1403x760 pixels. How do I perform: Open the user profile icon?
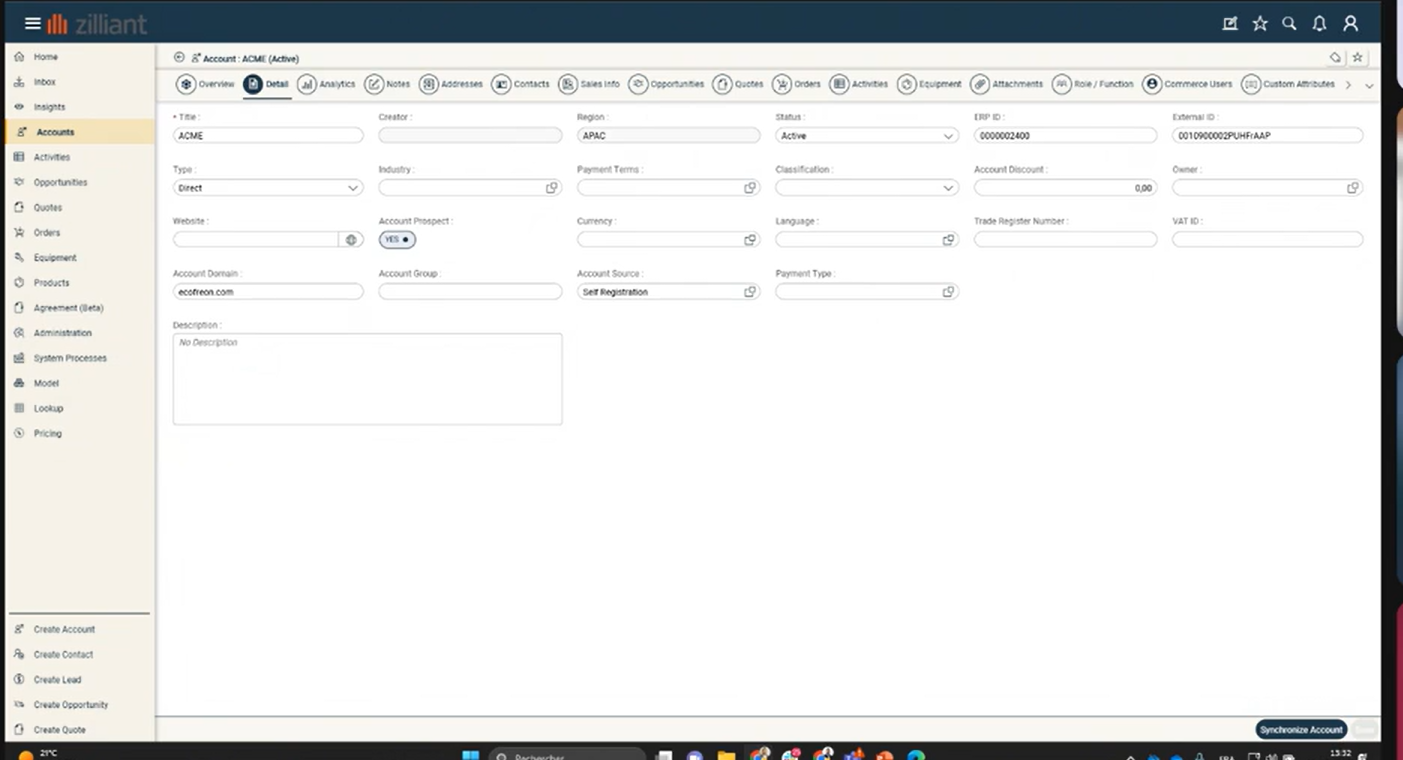(1350, 24)
